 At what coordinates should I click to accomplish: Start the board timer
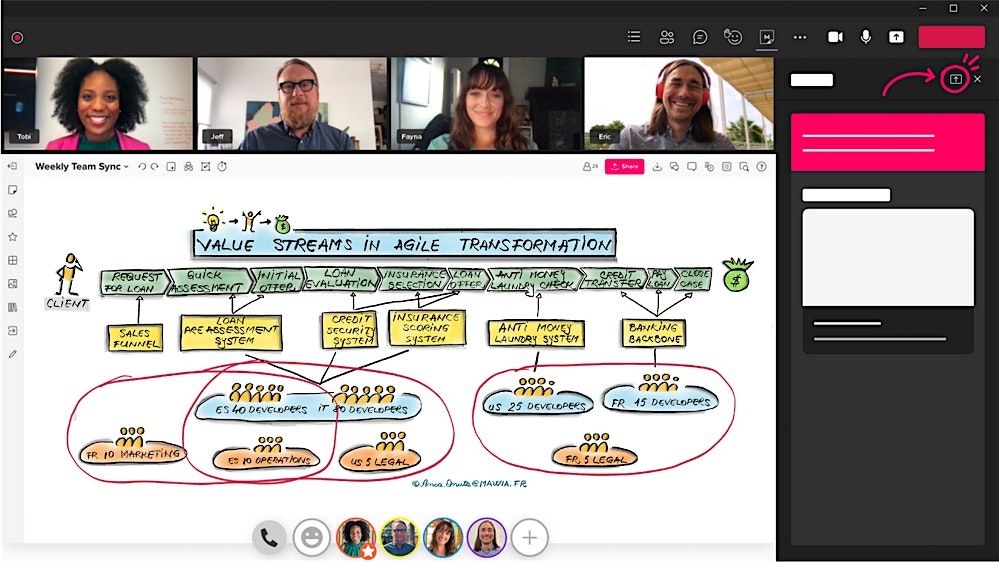coord(222,167)
